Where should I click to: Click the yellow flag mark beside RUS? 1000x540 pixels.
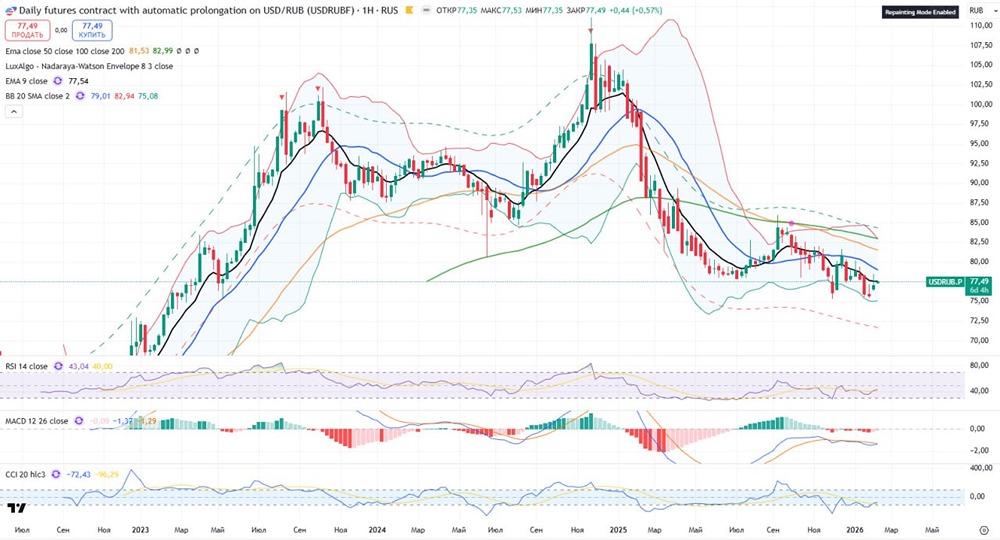click(409, 11)
